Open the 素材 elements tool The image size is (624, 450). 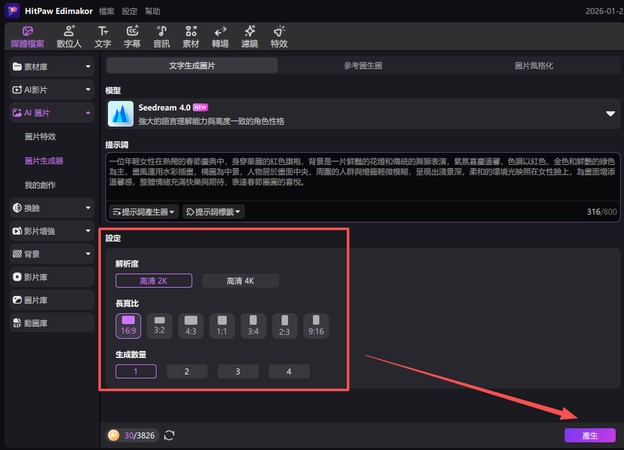[191, 37]
